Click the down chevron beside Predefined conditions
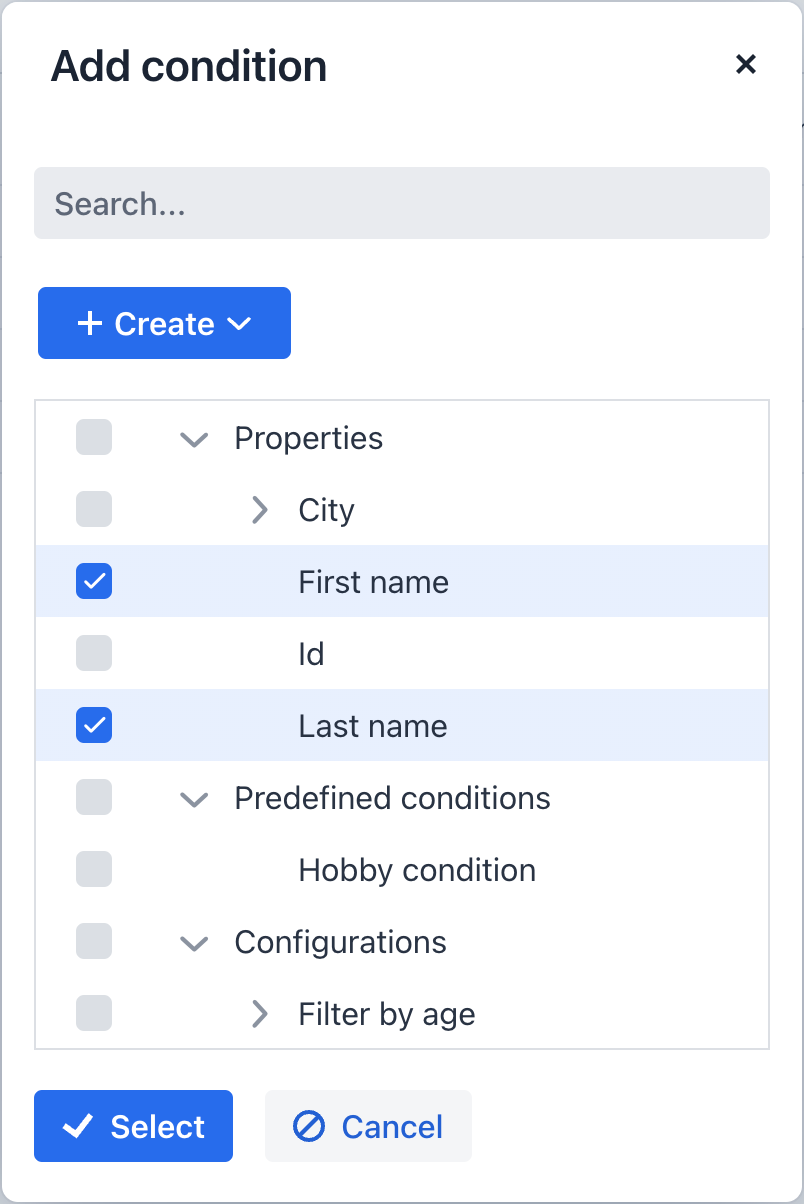Viewport: 804px width, 1204px height. 193,797
